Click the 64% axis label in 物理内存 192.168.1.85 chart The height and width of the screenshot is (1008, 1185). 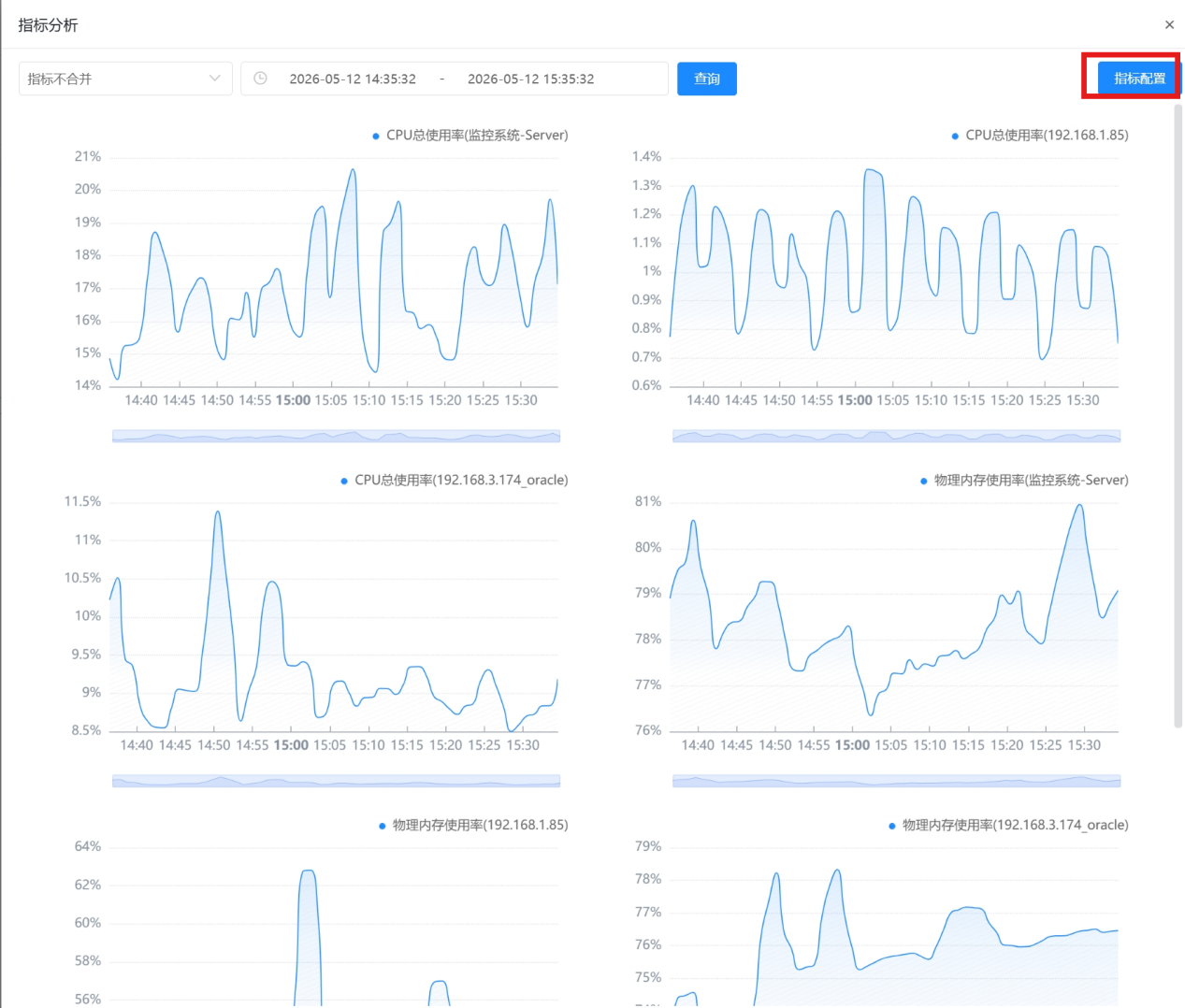[x=88, y=846]
